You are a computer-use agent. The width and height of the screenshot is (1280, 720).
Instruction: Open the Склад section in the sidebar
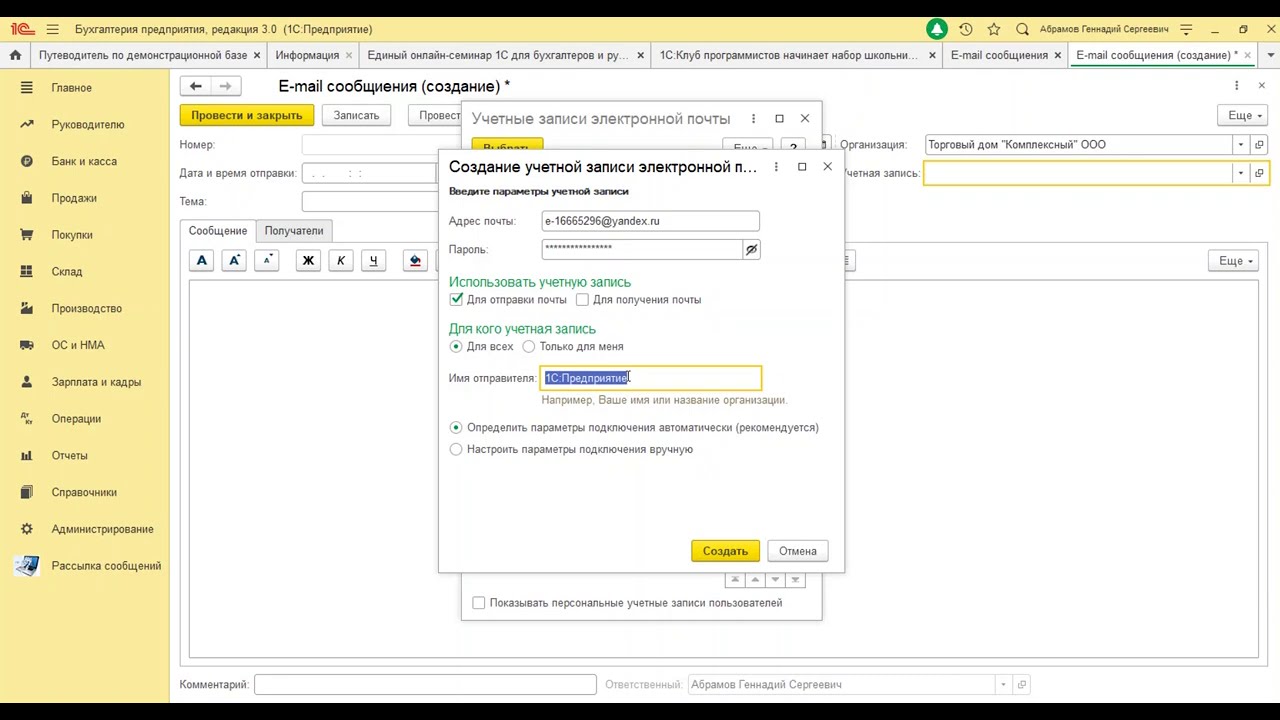coord(67,272)
